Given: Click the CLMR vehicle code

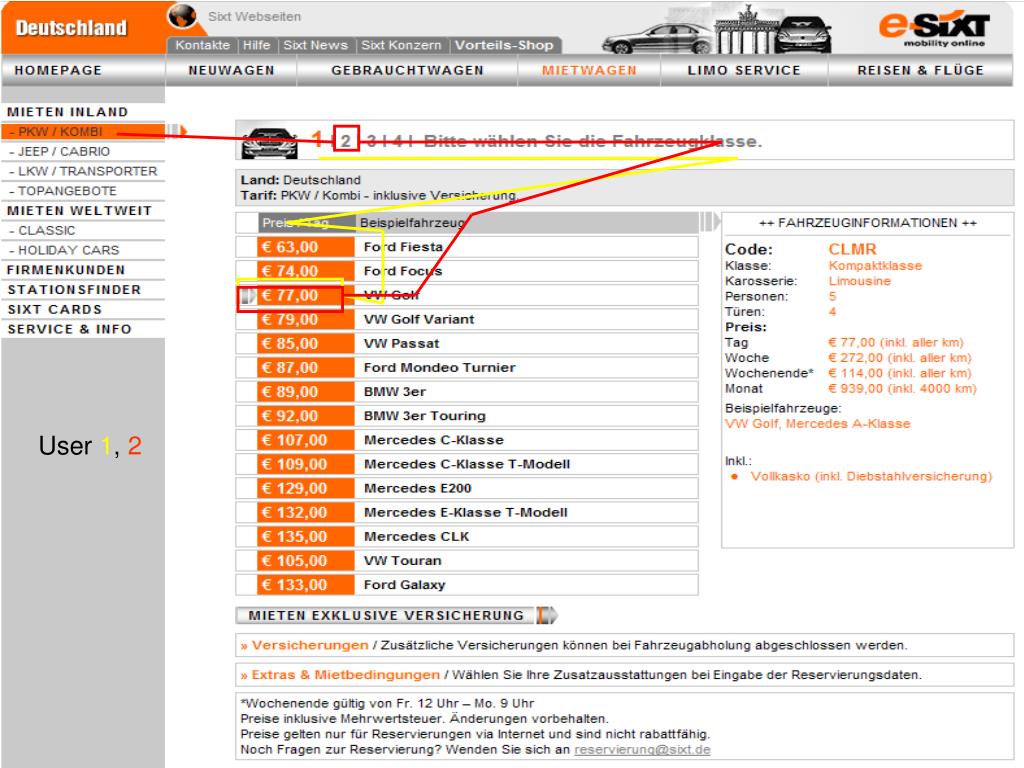Looking at the screenshot, I should click(x=852, y=249).
